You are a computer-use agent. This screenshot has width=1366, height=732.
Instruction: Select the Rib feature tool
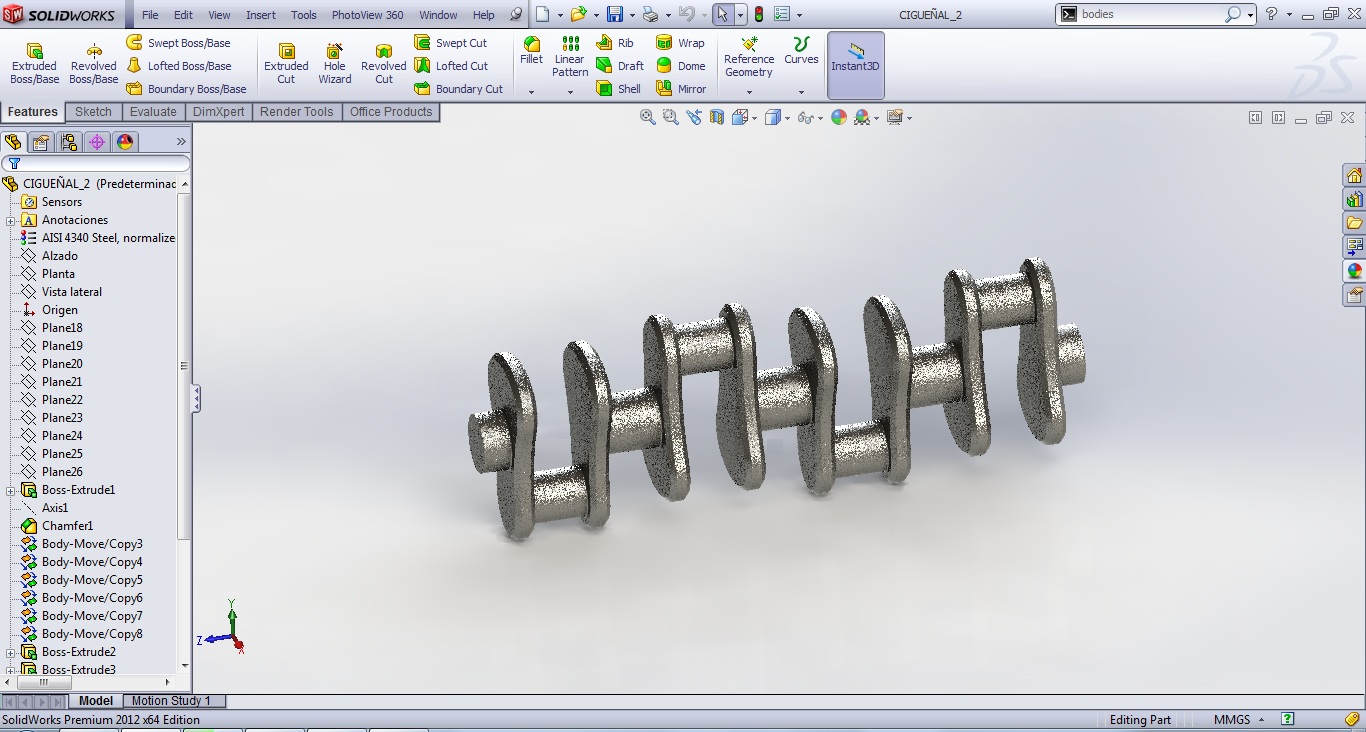point(615,43)
